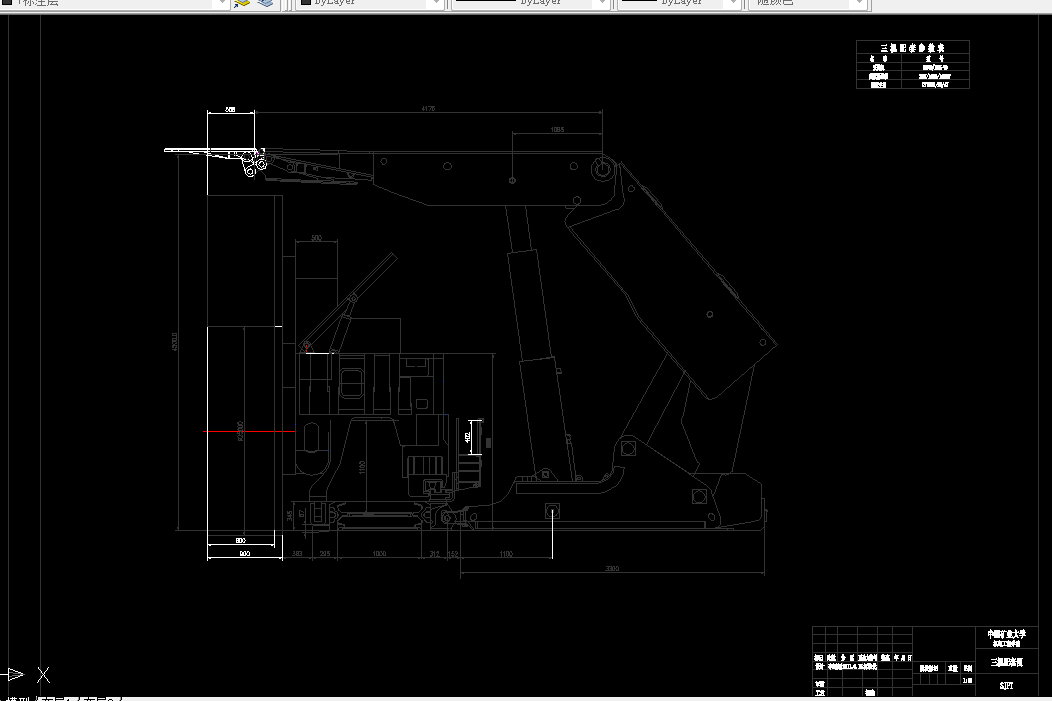Select the 295 dimension text
This screenshot has width=1052, height=701.
tap(325, 554)
